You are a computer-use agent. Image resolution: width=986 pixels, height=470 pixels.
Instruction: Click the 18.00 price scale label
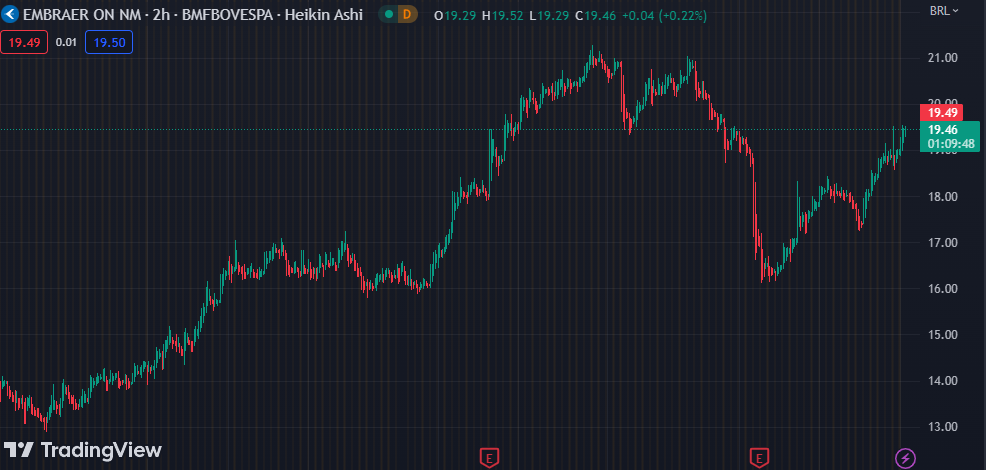pos(943,196)
